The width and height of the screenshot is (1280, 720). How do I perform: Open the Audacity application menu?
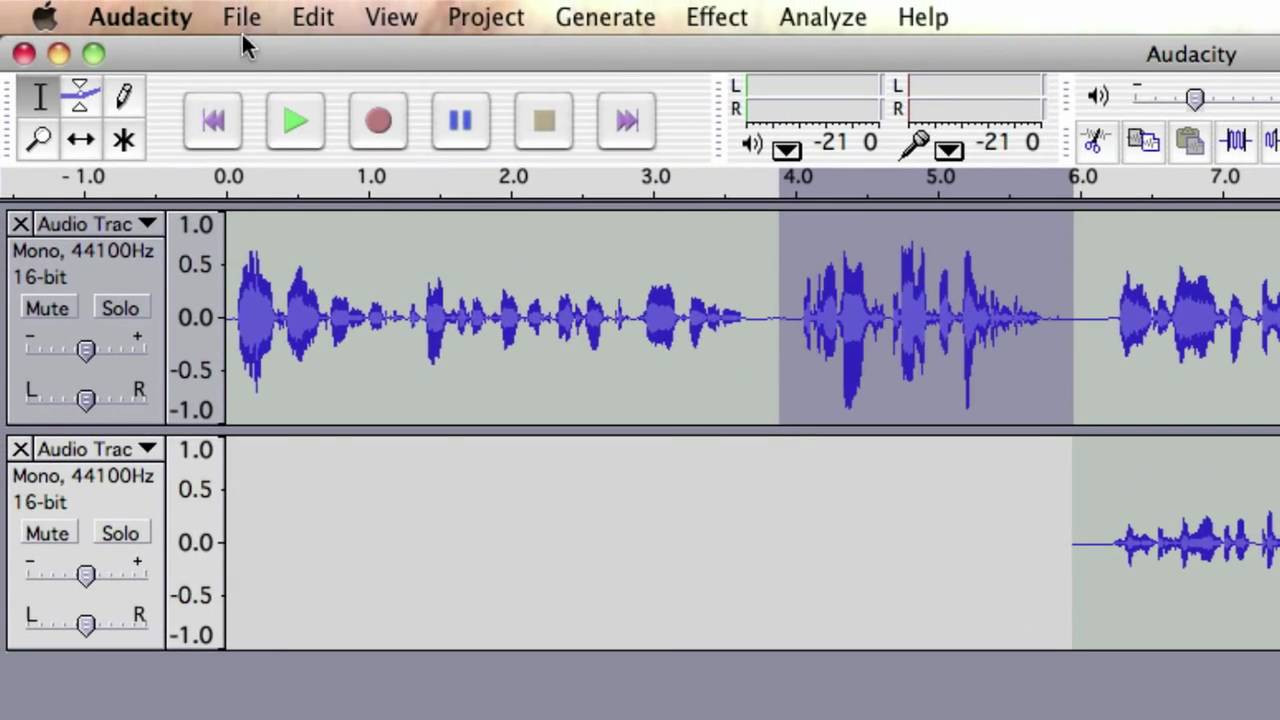[140, 17]
